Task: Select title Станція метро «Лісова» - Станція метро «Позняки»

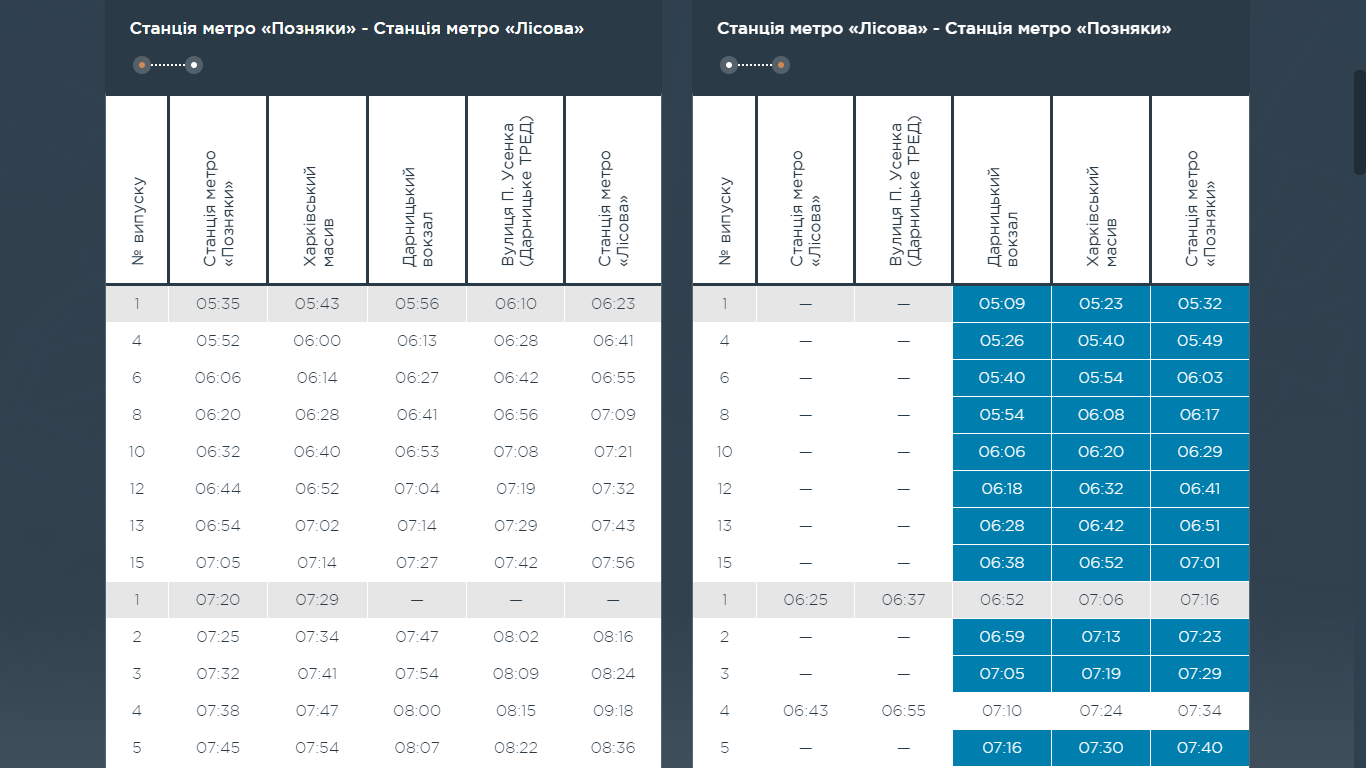Action: [944, 29]
